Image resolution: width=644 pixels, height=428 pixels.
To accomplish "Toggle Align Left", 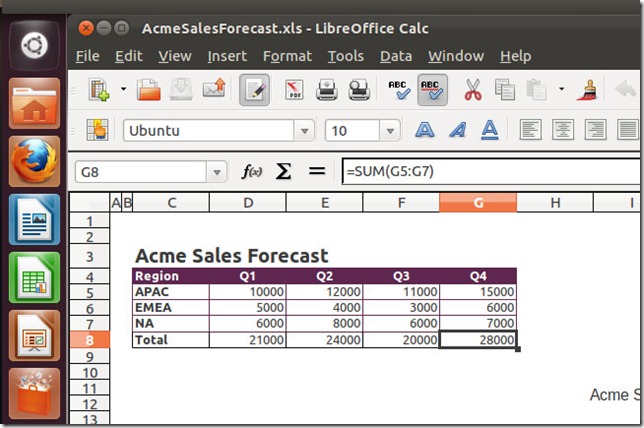I will pyautogui.click(x=530, y=130).
